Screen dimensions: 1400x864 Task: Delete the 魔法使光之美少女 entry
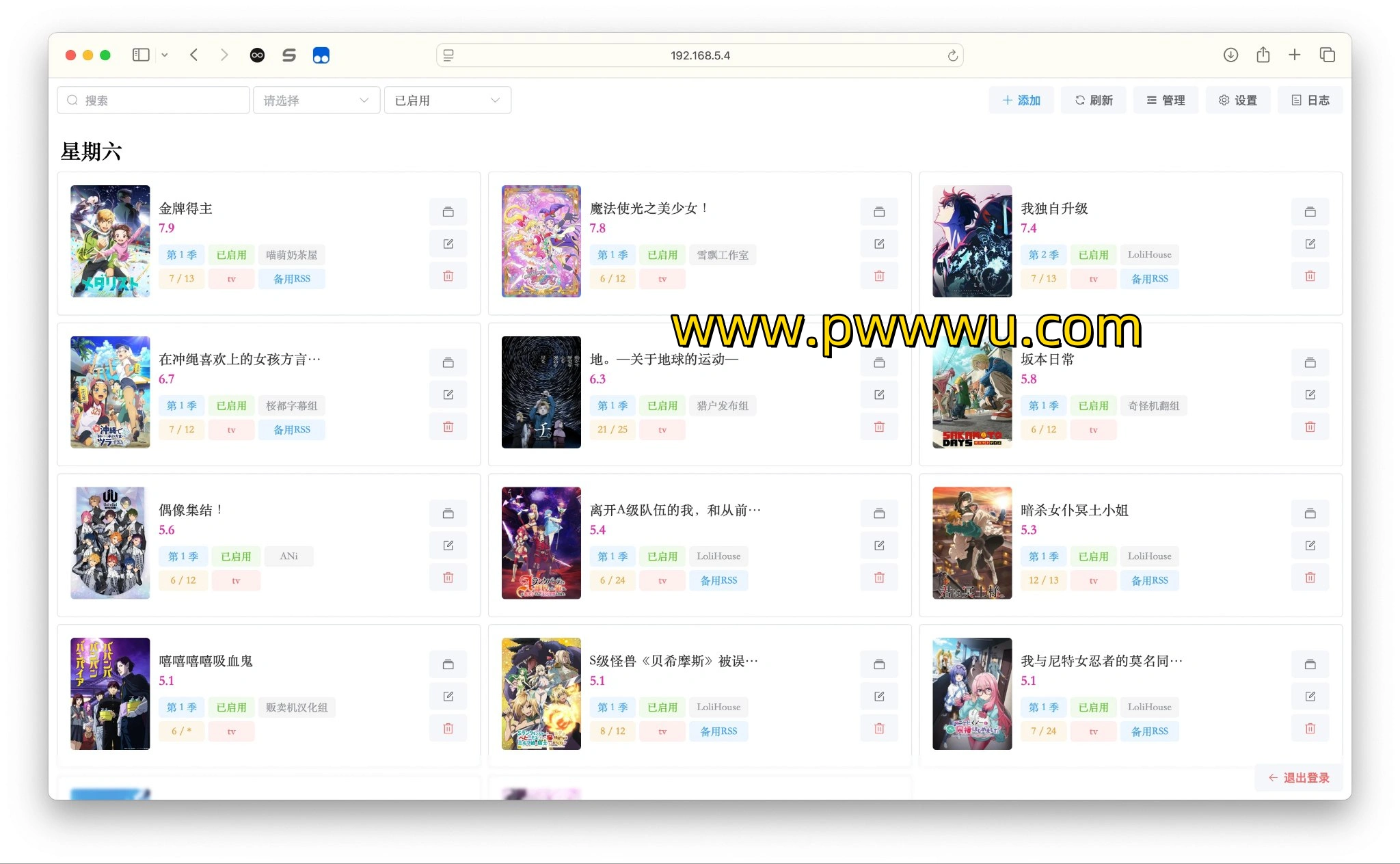pyautogui.click(x=879, y=276)
